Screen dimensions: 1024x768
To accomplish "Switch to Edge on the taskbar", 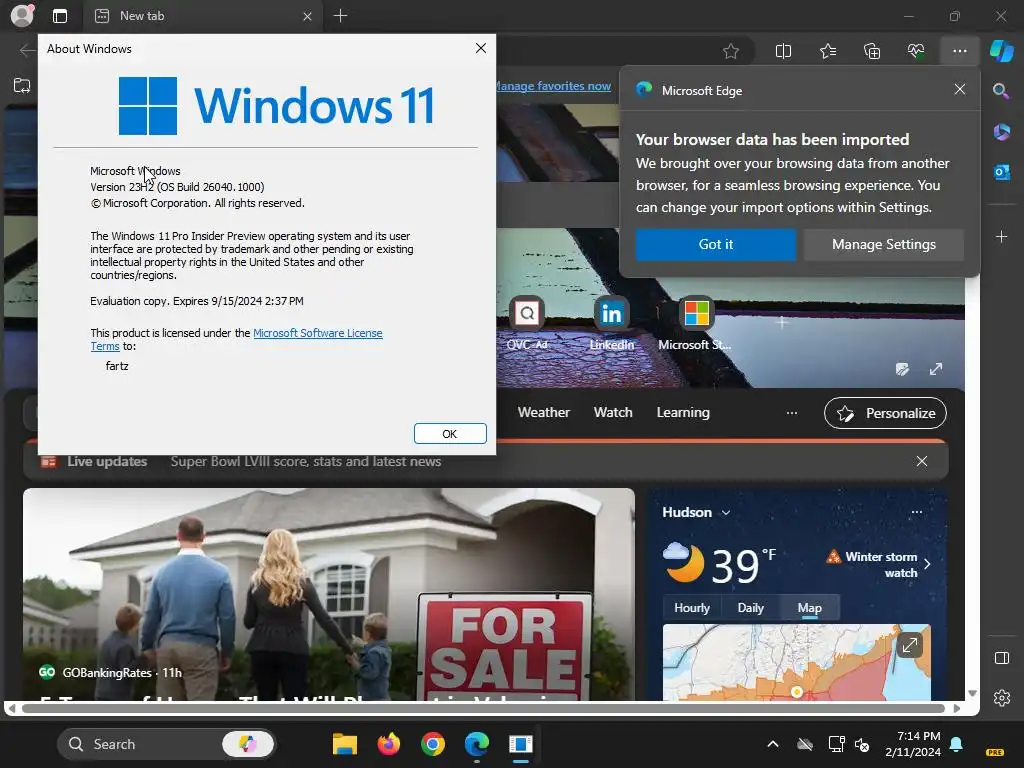I will tap(477, 744).
